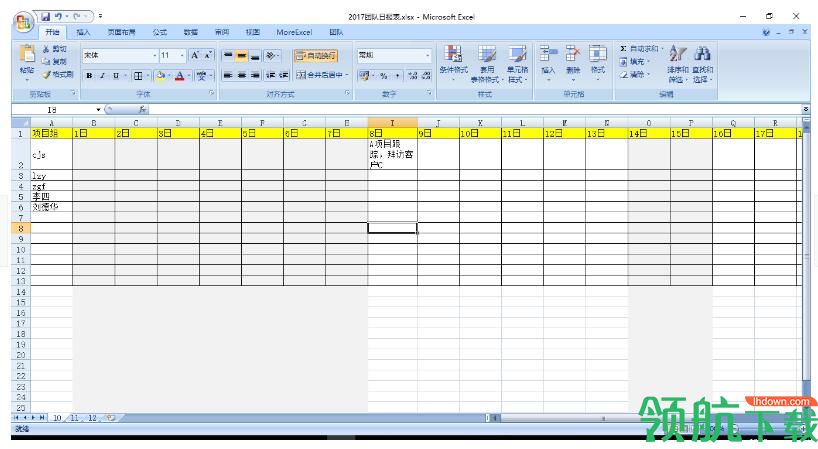This screenshot has width=818, height=449.
Task: Click AutoSum (自动求和)
Action: (640, 48)
